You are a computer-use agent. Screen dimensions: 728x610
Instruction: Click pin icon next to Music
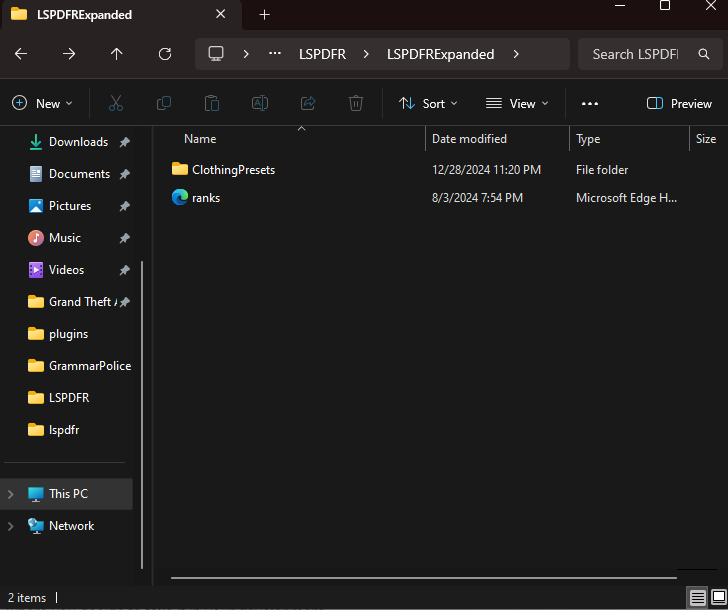(124, 238)
